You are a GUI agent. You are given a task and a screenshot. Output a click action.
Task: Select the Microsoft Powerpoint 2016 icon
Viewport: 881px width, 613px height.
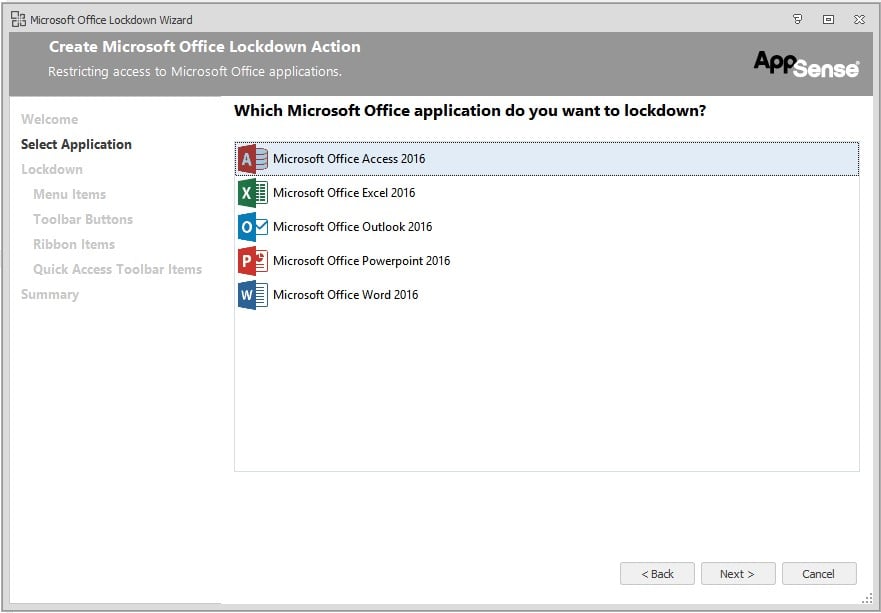253,261
